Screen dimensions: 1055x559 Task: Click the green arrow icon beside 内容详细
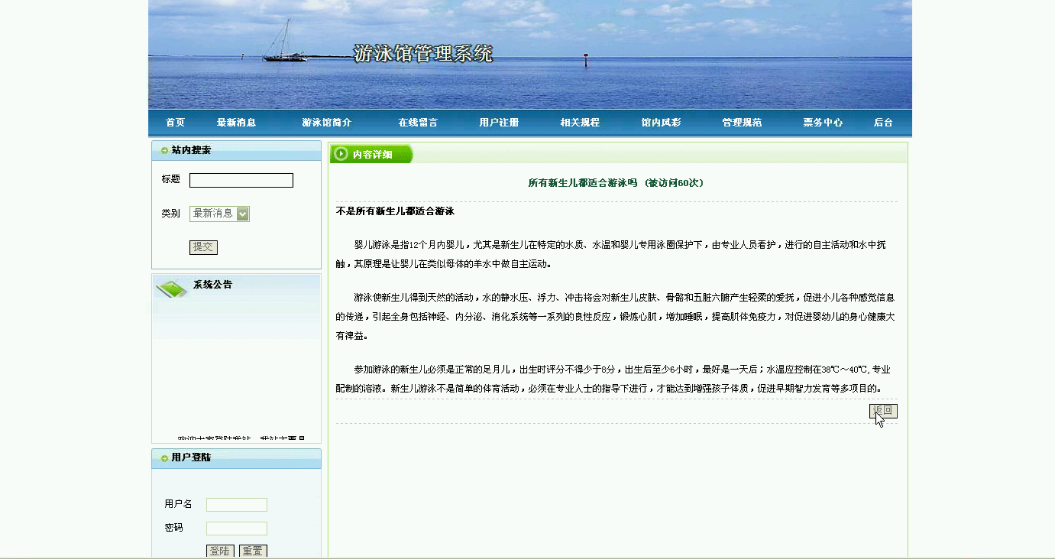pos(341,154)
